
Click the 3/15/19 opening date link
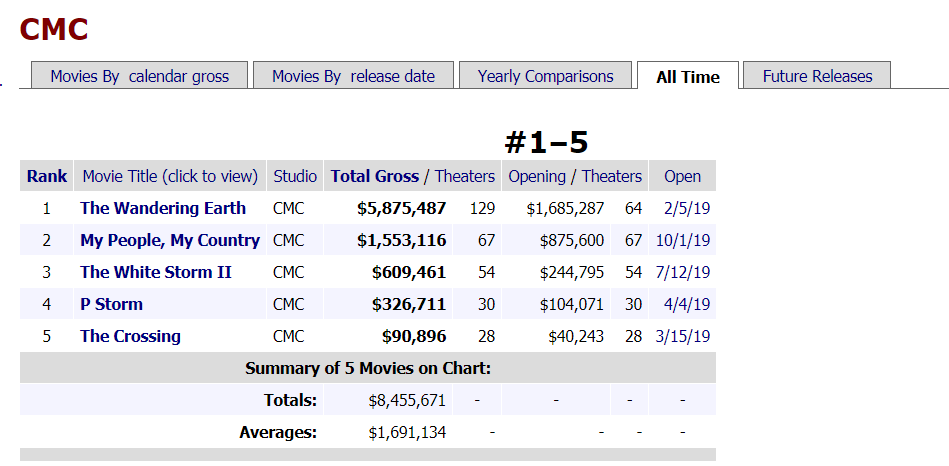[683, 336]
